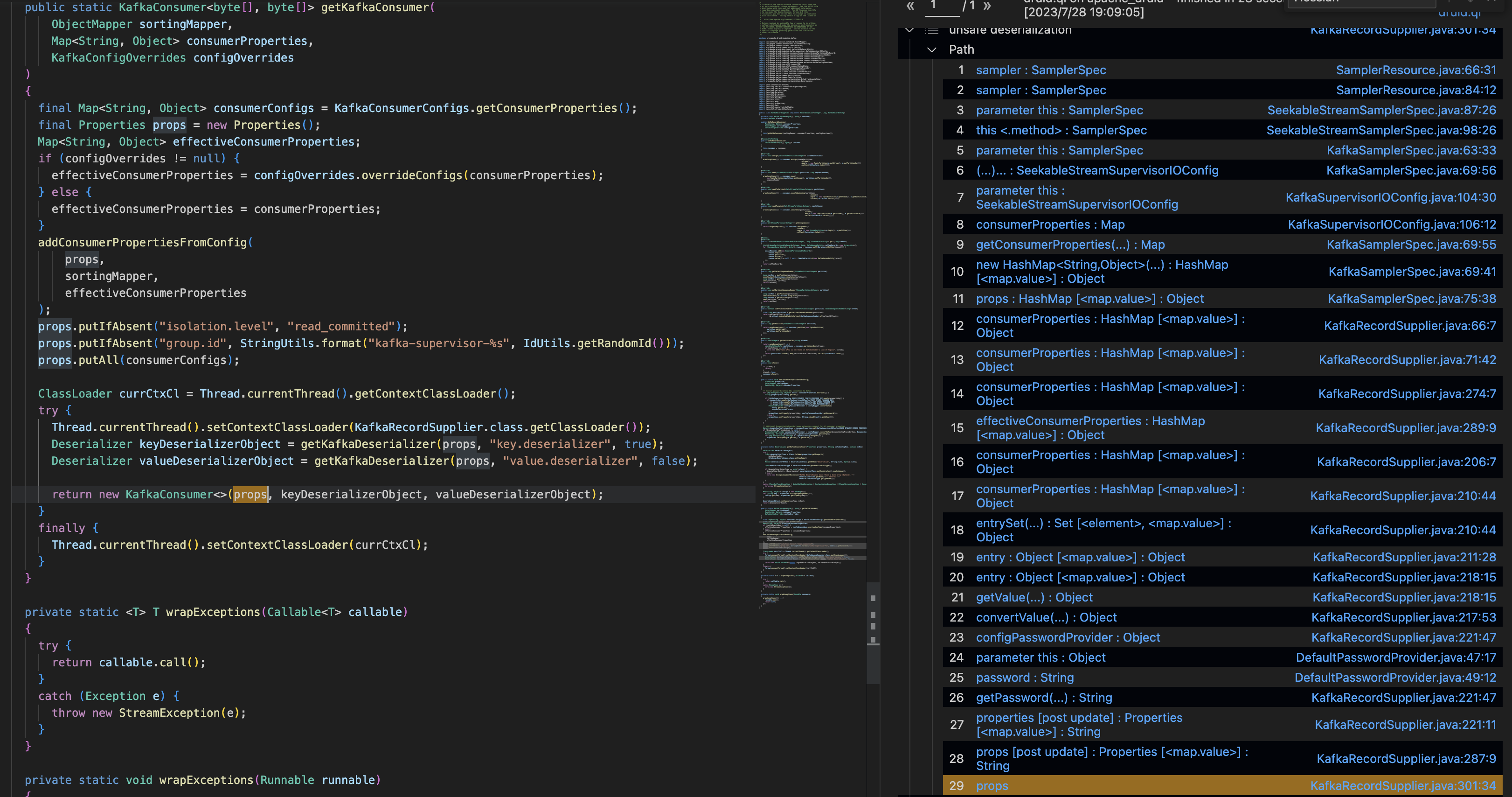Click addConsumerPropertiesFromConfig method call in editor
This screenshot has width=1512, height=797.
pyautogui.click(x=143, y=243)
